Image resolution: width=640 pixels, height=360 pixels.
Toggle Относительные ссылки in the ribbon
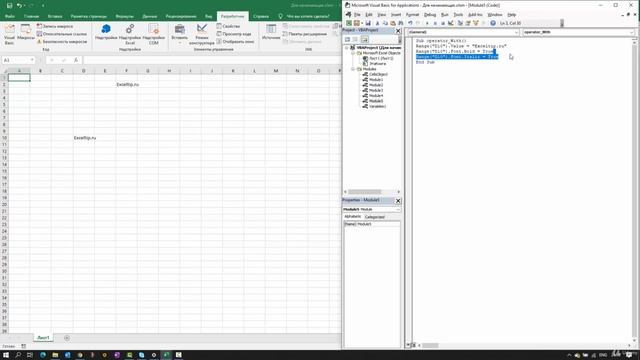point(62,34)
